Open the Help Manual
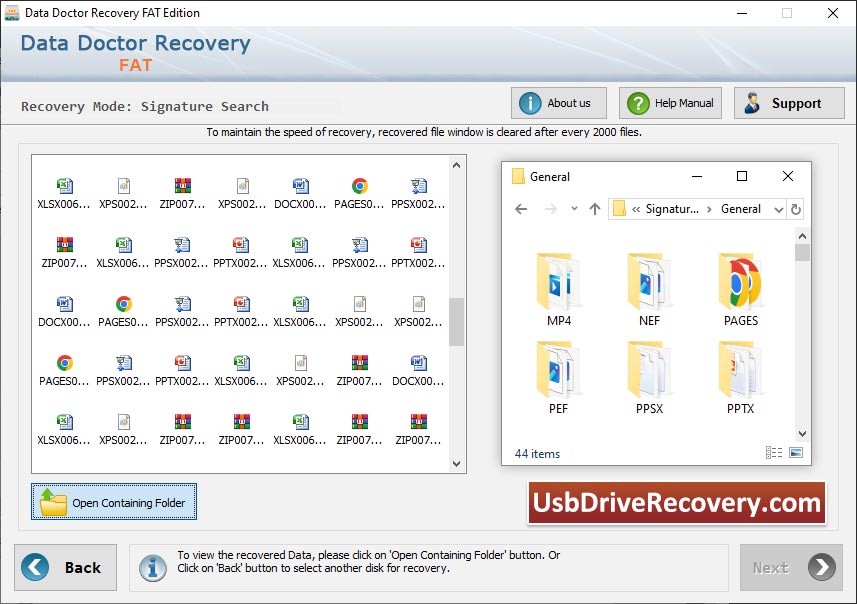 [670, 103]
